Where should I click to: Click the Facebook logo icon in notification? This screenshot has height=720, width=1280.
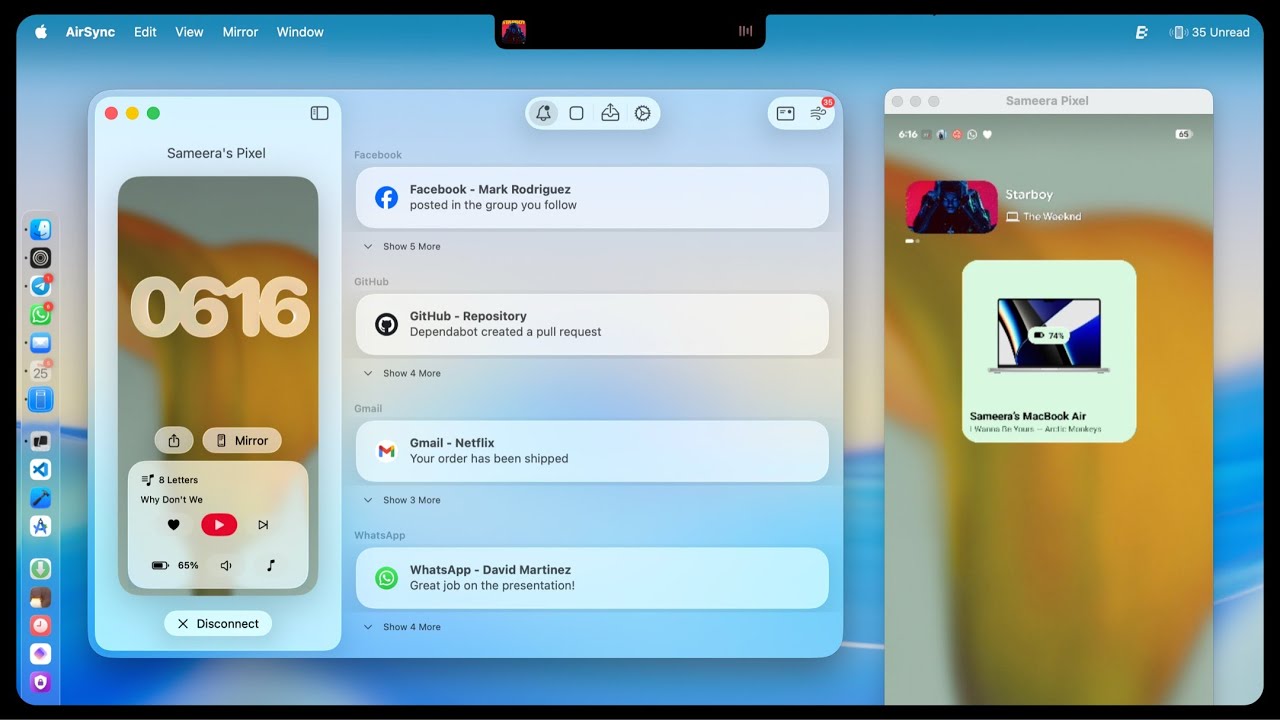click(x=386, y=197)
